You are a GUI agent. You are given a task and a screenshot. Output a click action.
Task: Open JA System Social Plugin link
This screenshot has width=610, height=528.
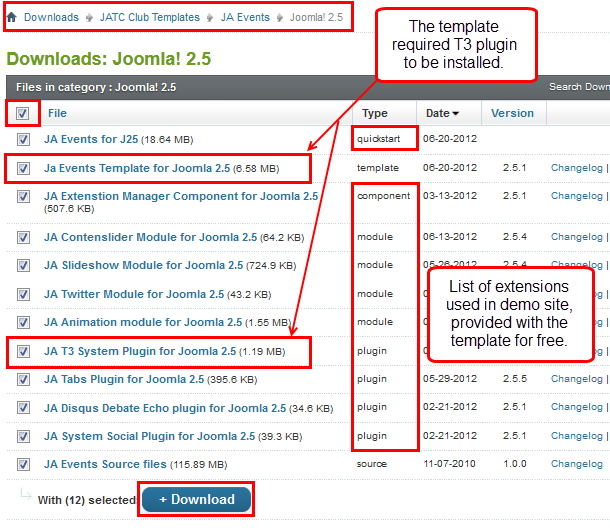pos(149,437)
